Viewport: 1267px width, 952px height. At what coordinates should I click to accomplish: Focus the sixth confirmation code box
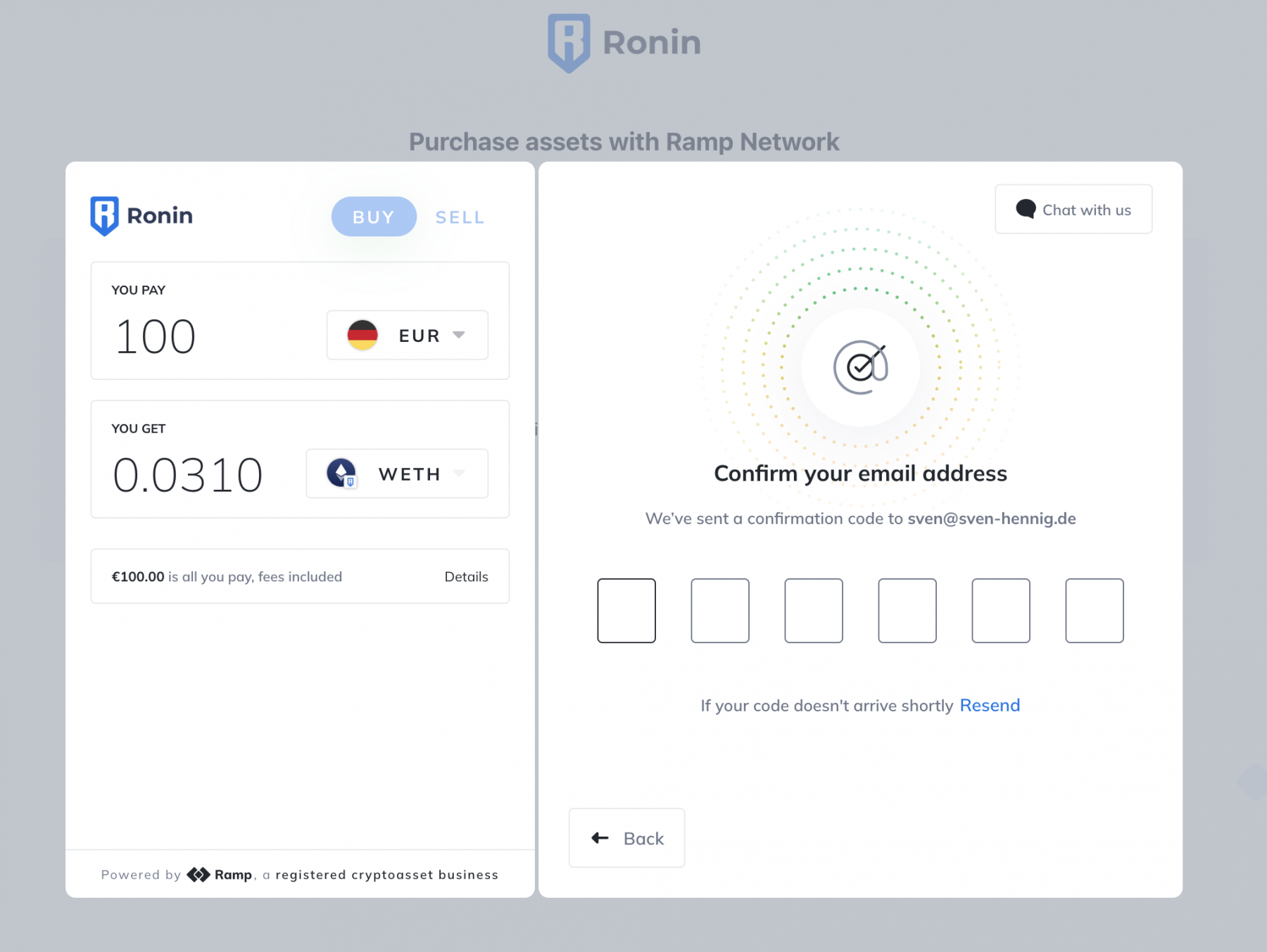[1095, 611]
